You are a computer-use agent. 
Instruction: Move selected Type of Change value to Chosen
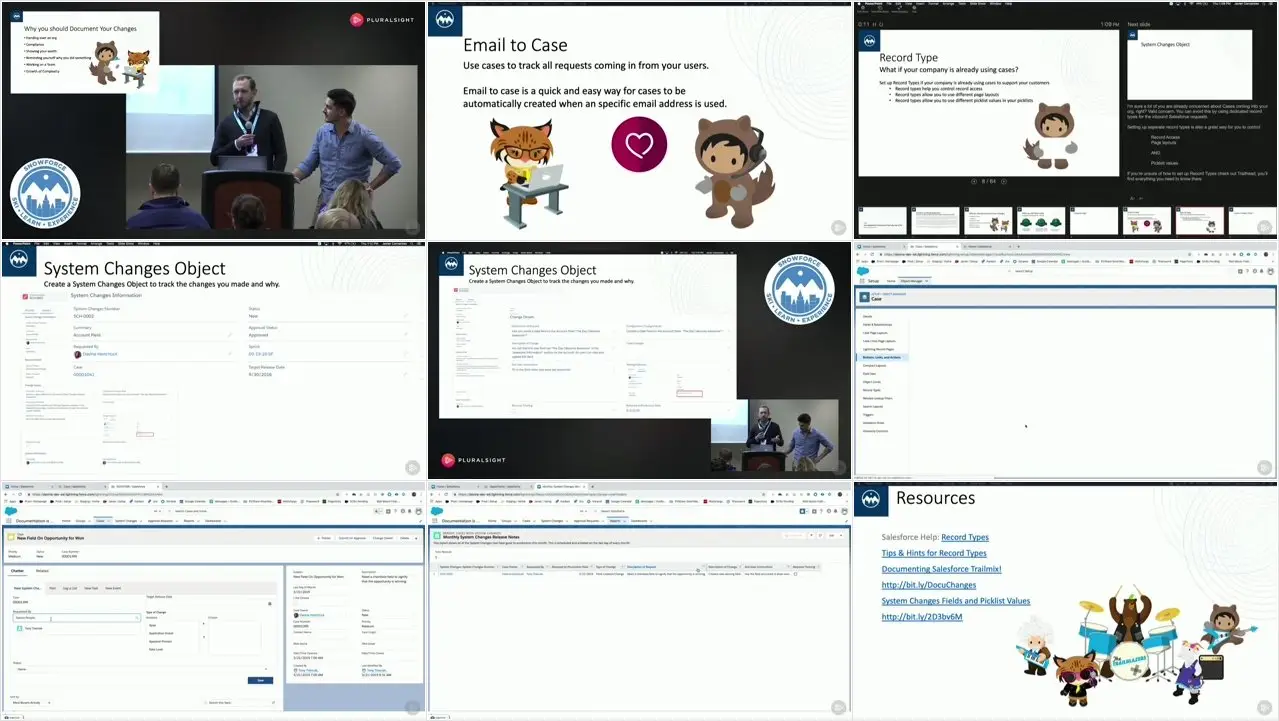click(x=204, y=623)
